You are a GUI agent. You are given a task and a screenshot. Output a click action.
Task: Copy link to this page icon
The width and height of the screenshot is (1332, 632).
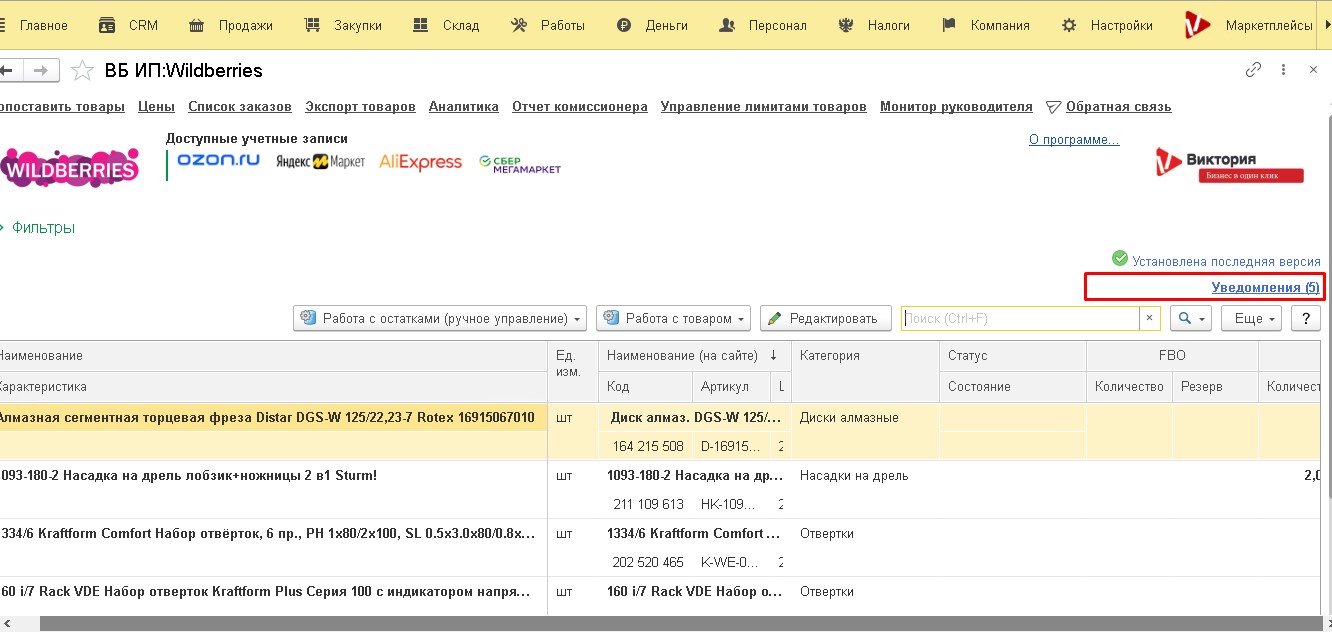pos(1253,70)
